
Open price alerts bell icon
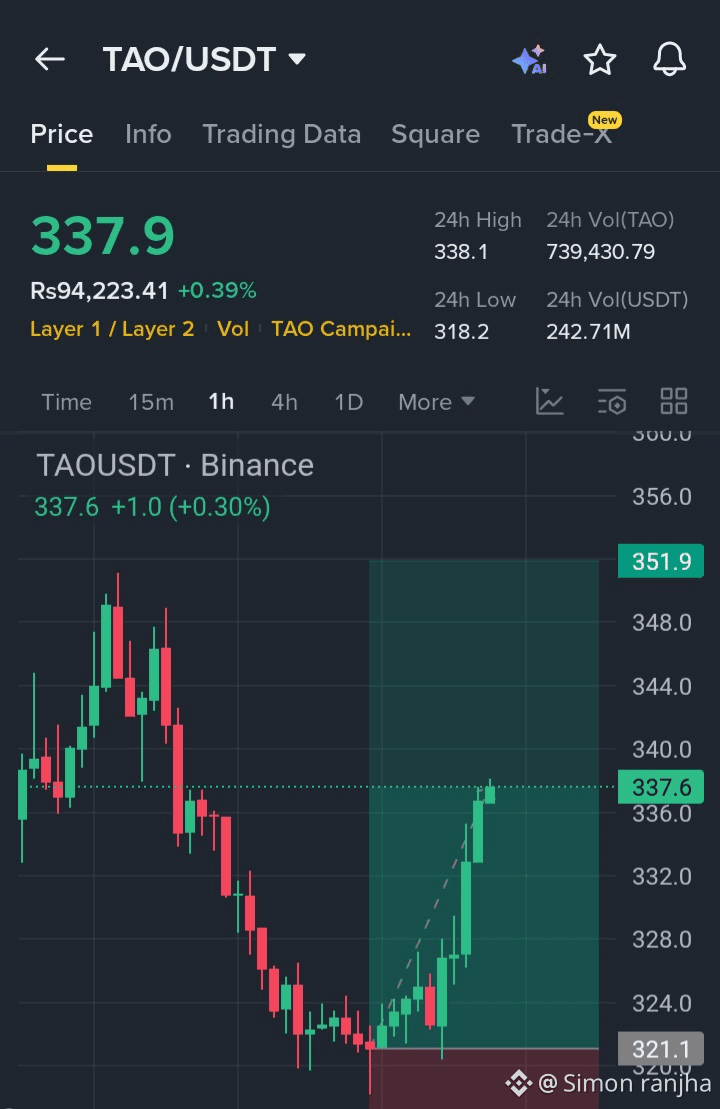coord(669,59)
